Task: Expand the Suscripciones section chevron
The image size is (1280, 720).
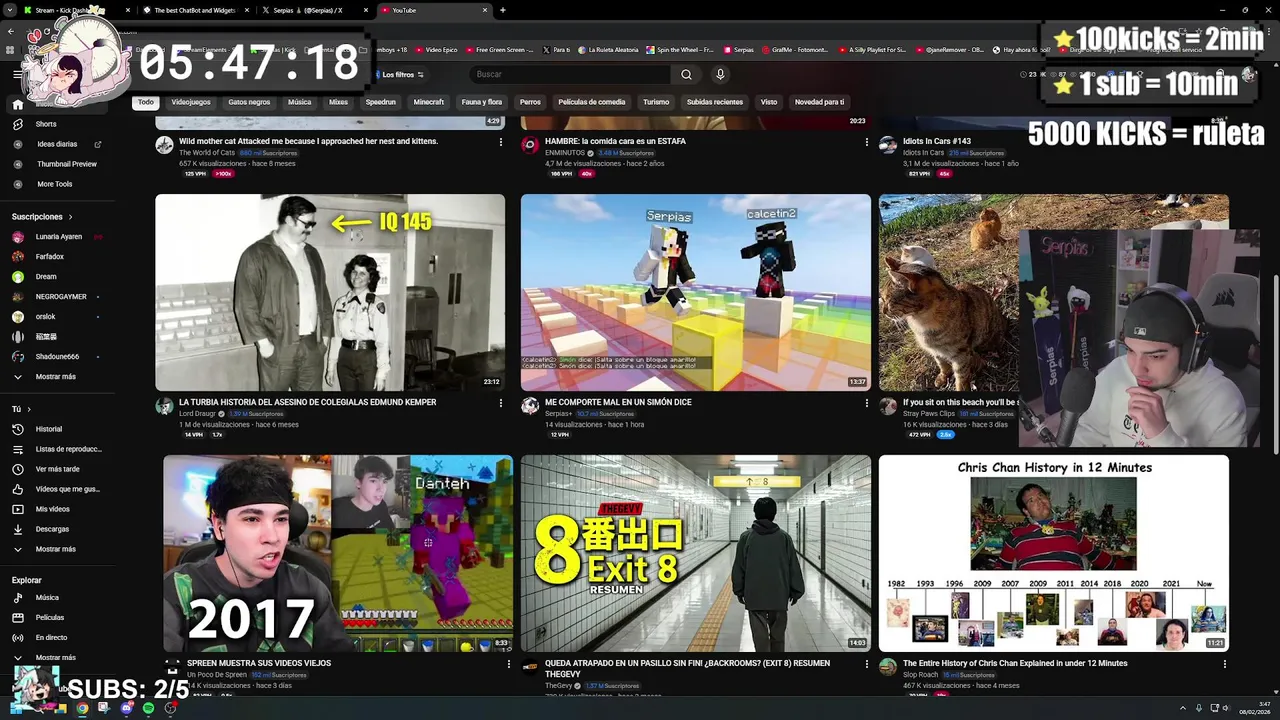Action: click(70, 217)
